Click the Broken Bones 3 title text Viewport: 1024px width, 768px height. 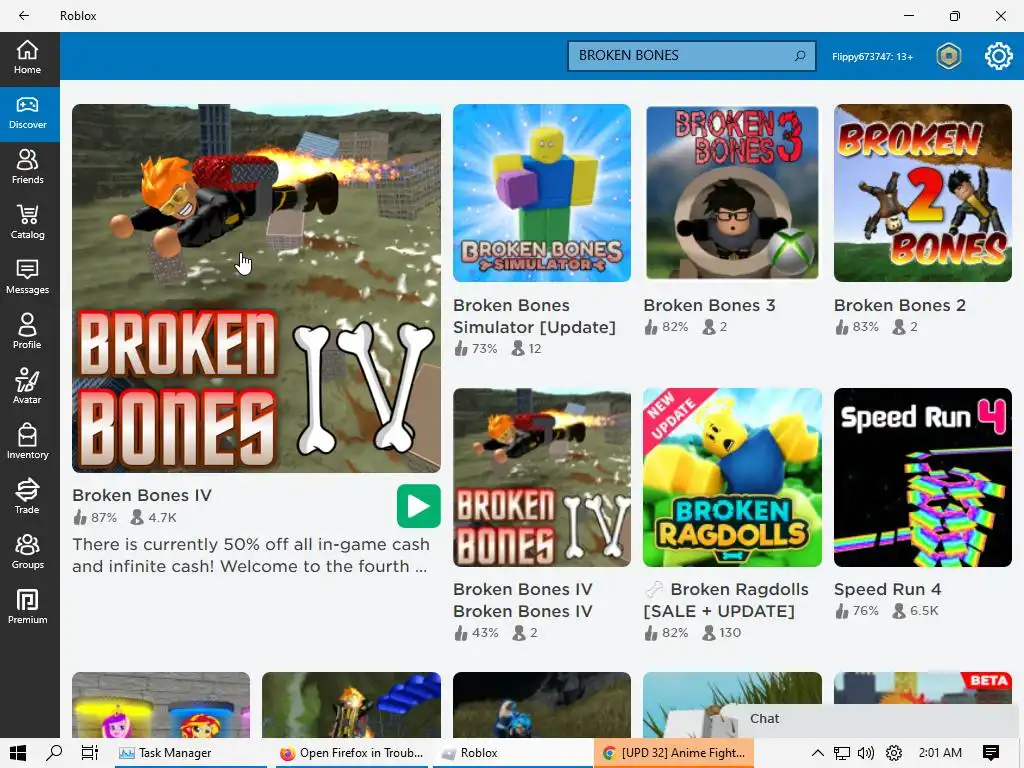click(x=709, y=306)
